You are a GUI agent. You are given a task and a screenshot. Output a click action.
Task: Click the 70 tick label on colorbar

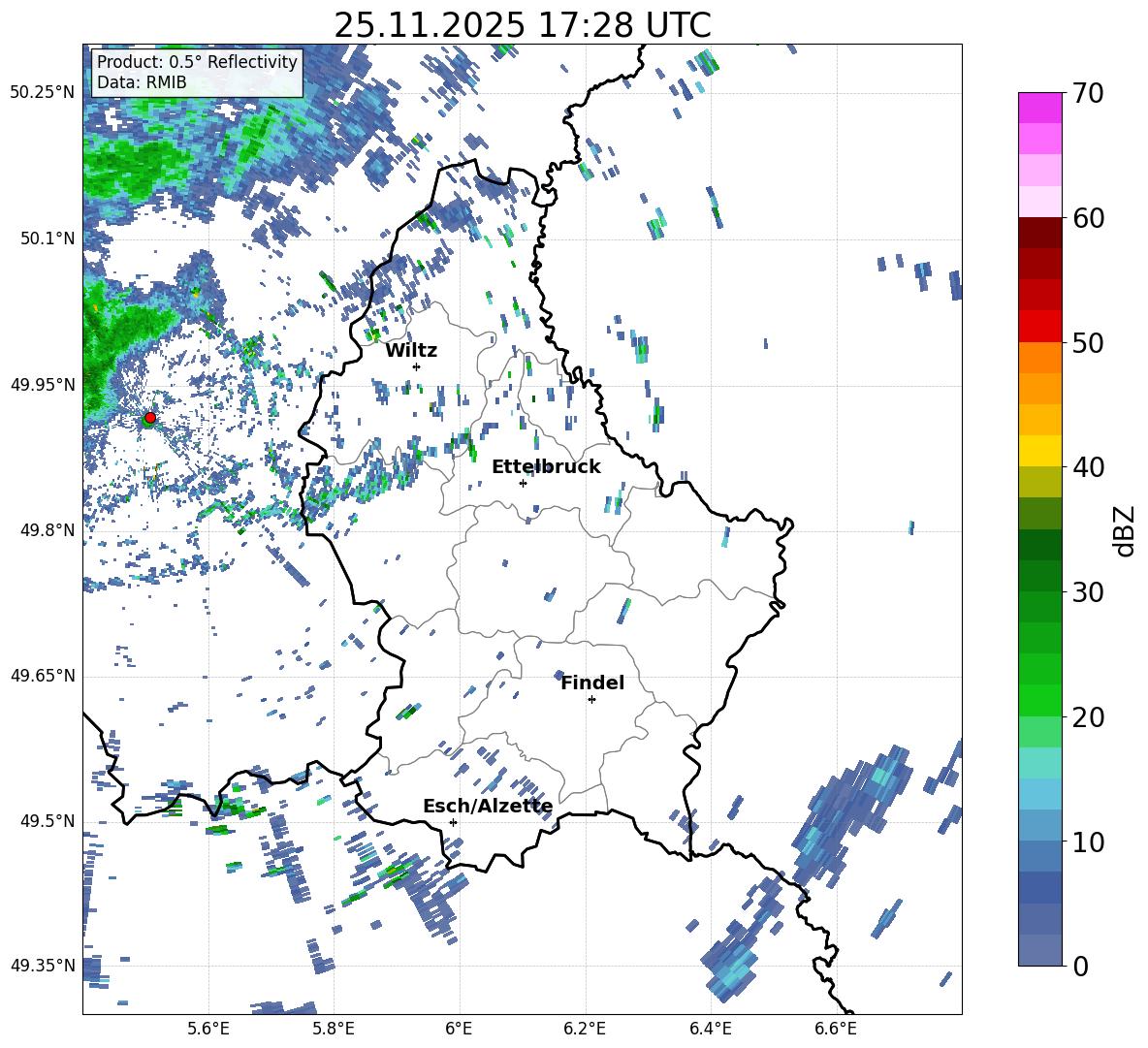click(1088, 93)
